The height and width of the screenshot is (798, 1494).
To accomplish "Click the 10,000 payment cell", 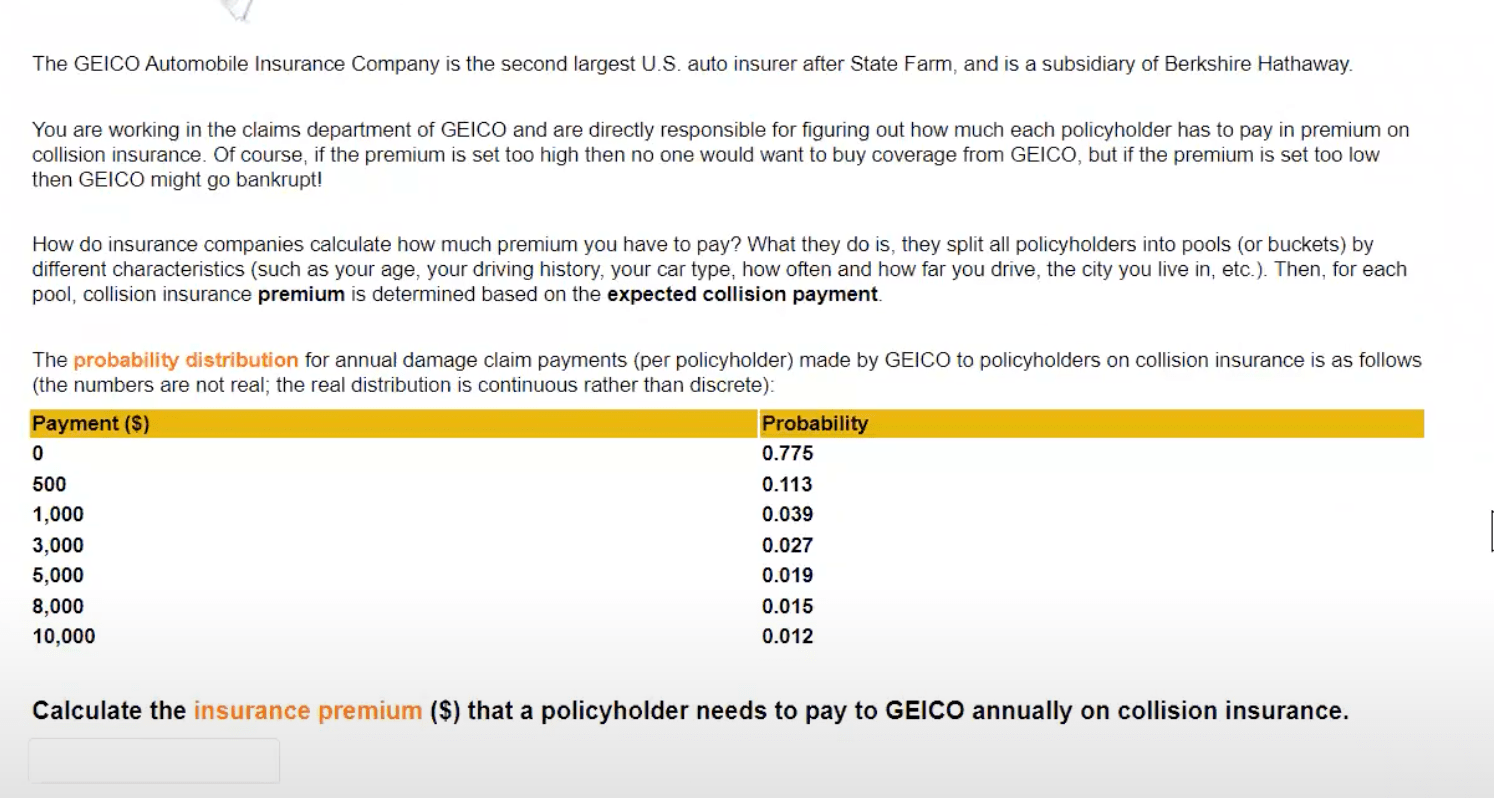I will (x=64, y=637).
